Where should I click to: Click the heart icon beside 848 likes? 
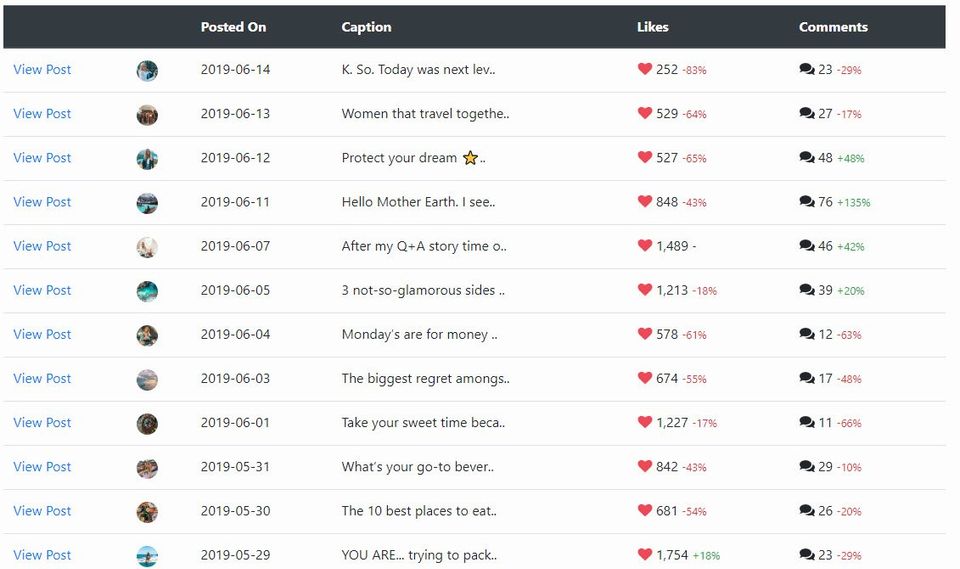tap(644, 201)
